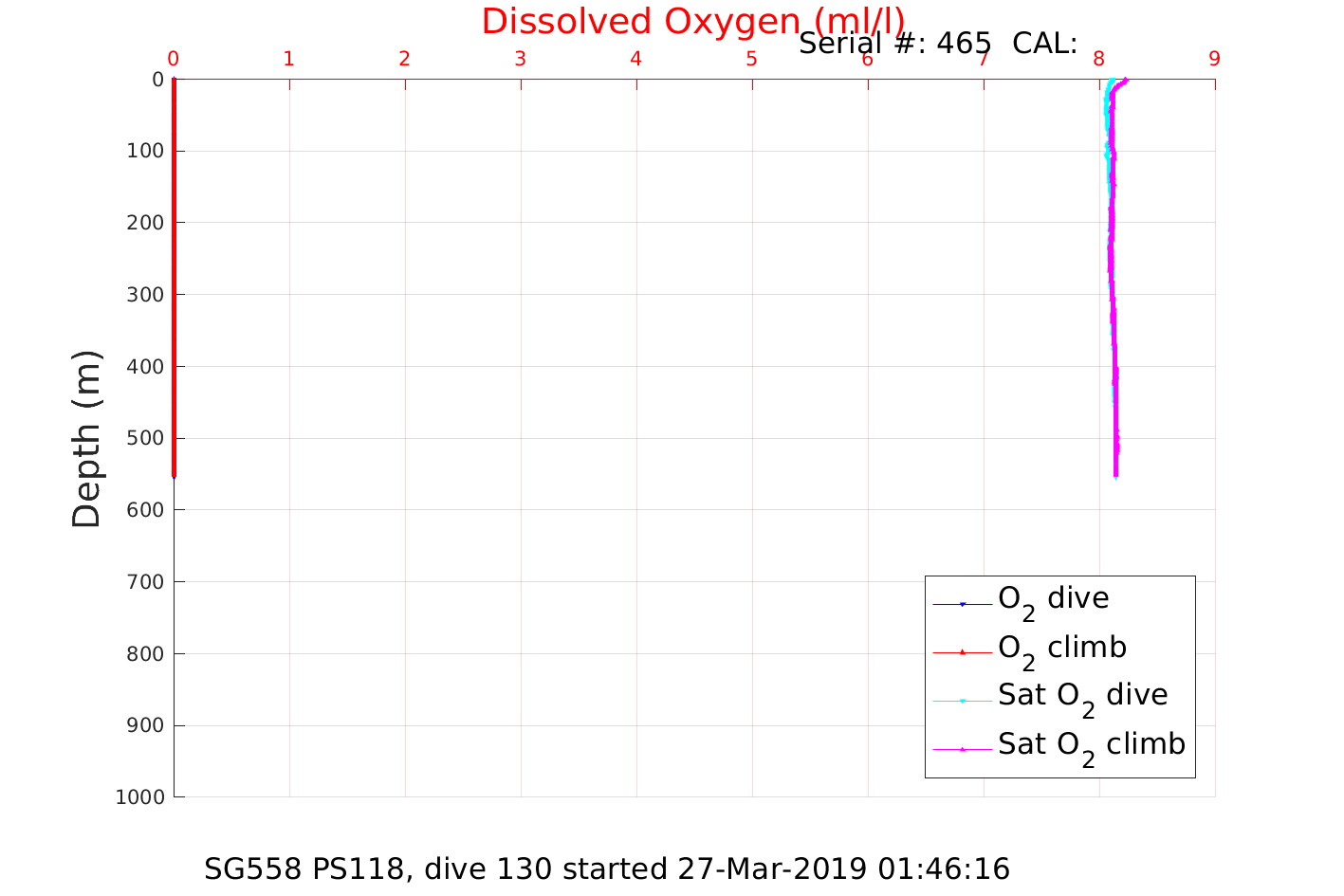Select the 'O2 climb' legend label

(1062, 649)
